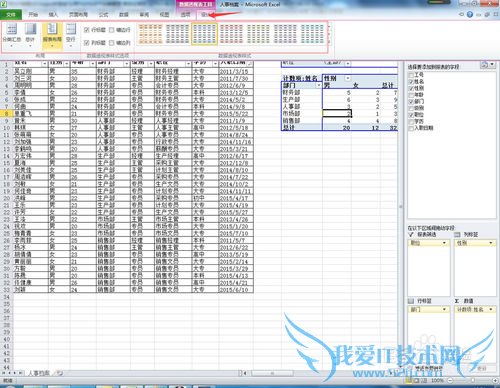Select the highlighted blue pivot table style
This screenshot has width=500, height=388.
[204, 34]
